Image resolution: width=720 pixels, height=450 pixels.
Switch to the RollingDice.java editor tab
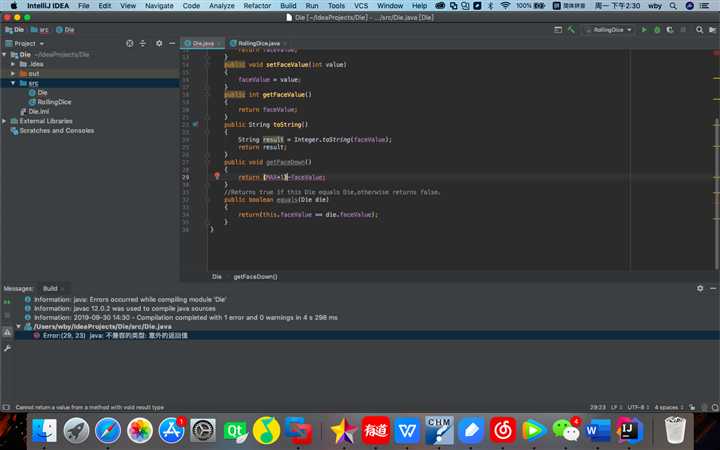pyautogui.click(x=258, y=44)
